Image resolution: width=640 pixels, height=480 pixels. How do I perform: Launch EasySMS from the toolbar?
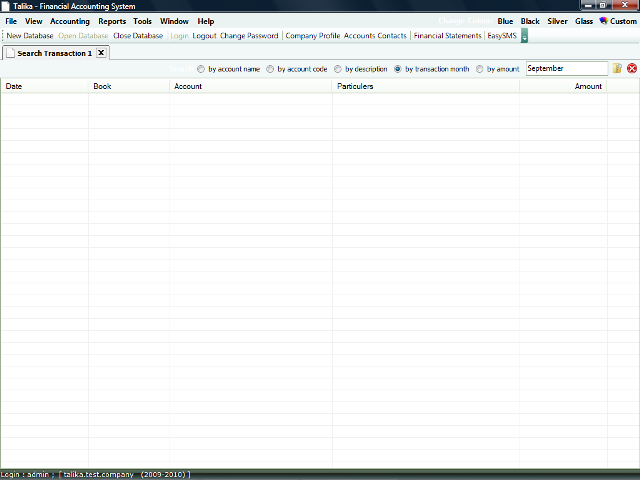click(502, 36)
